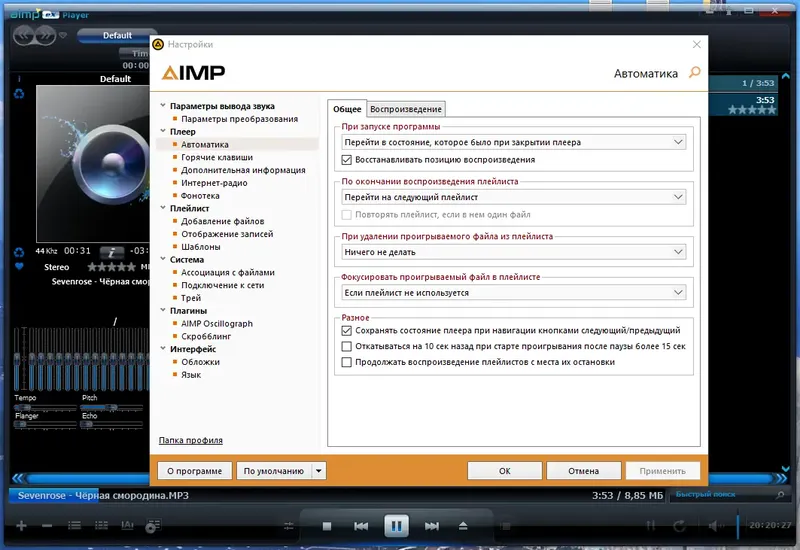The width and height of the screenshot is (800, 550).
Task: Click the album art speaker thumbnail
Action: [93, 163]
